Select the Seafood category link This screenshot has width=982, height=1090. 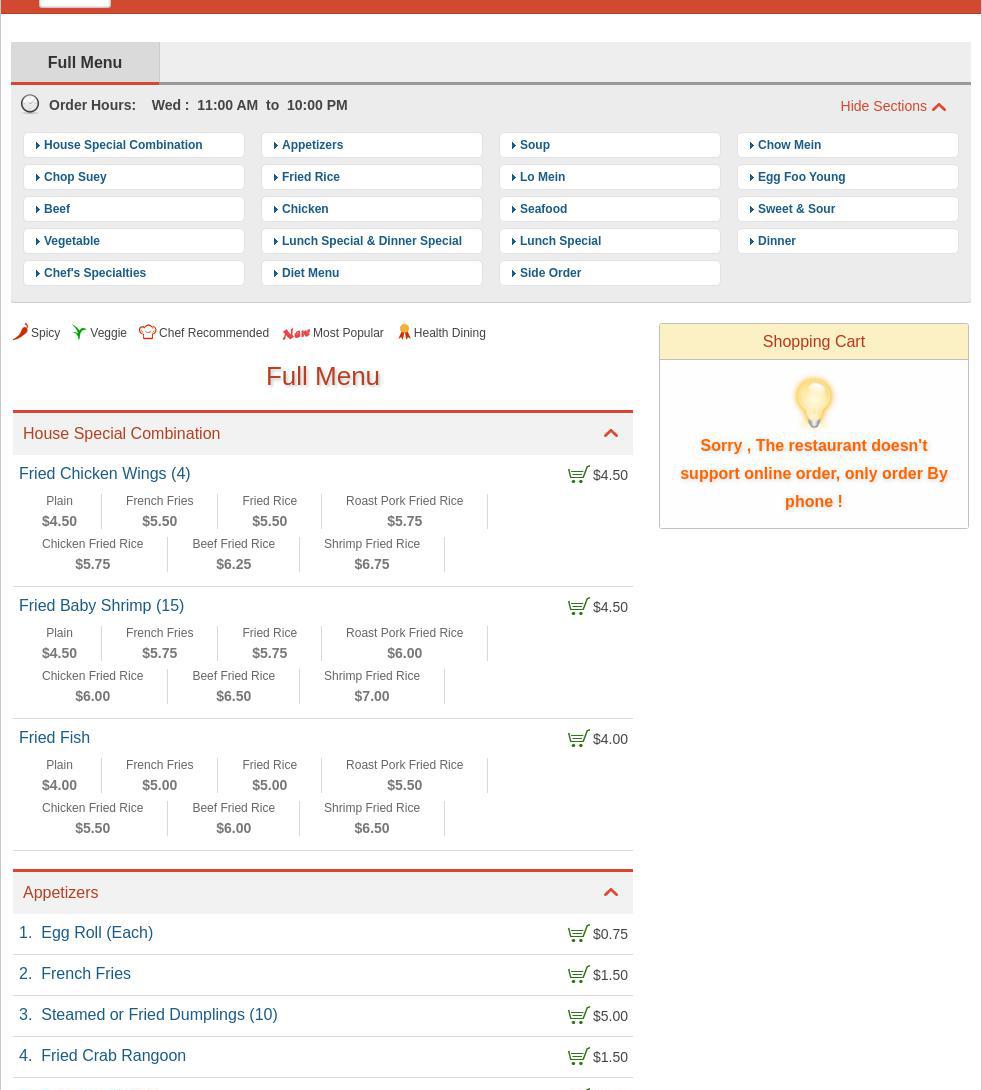(x=543, y=209)
